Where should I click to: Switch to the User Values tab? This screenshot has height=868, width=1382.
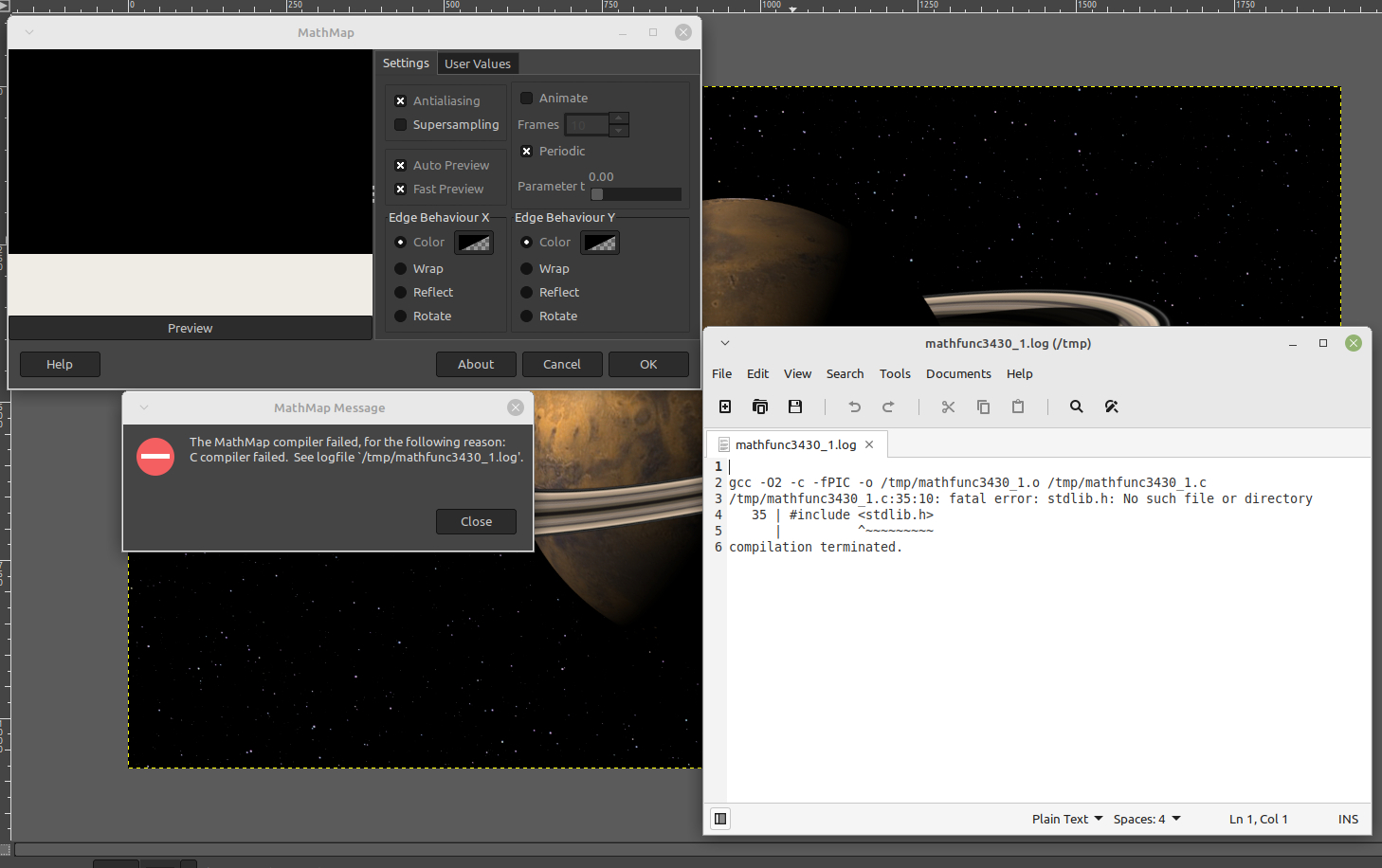[x=478, y=63]
